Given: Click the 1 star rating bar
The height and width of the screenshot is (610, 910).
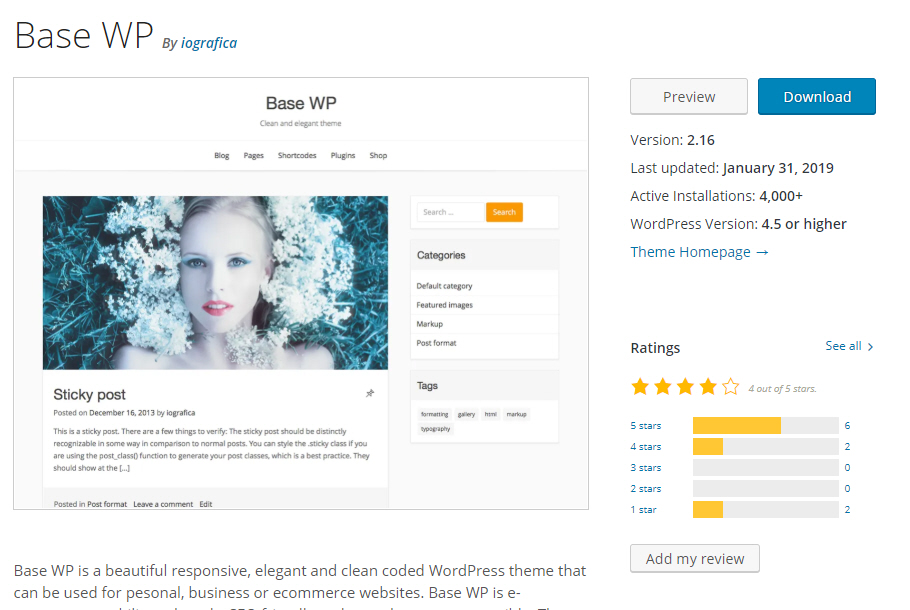Looking at the screenshot, I should (765, 510).
